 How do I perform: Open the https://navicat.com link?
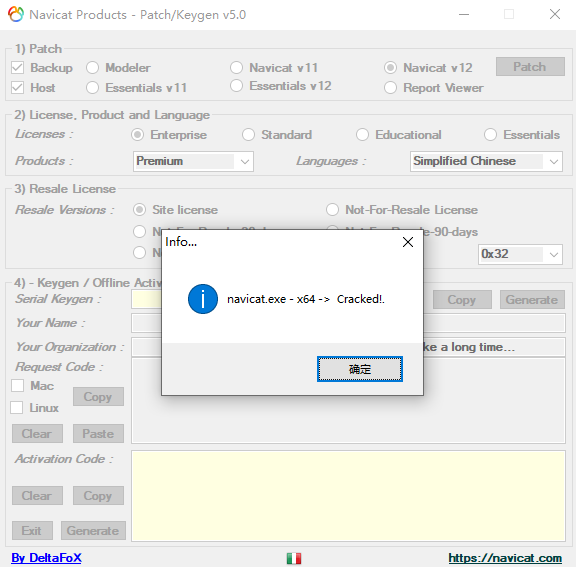coord(505,558)
